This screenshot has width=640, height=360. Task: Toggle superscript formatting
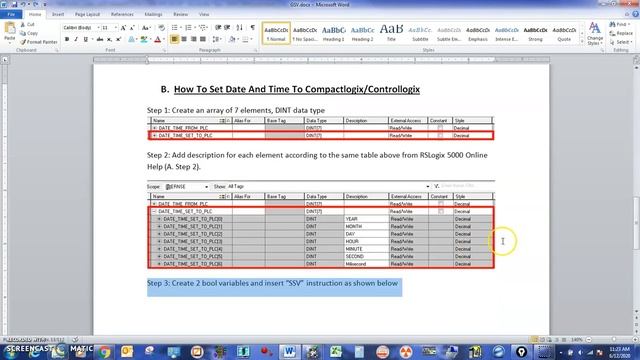coord(118,39)
